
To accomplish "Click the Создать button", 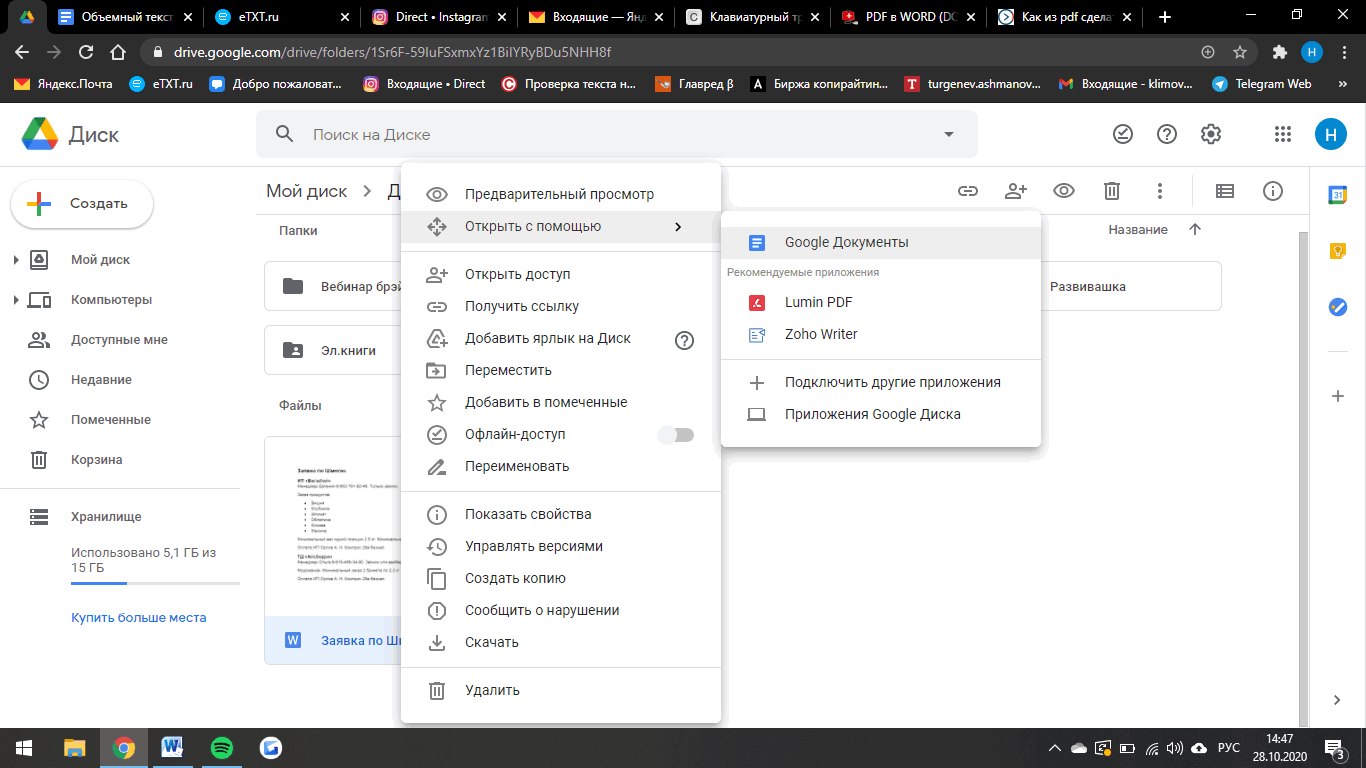I will click(82, 204).
